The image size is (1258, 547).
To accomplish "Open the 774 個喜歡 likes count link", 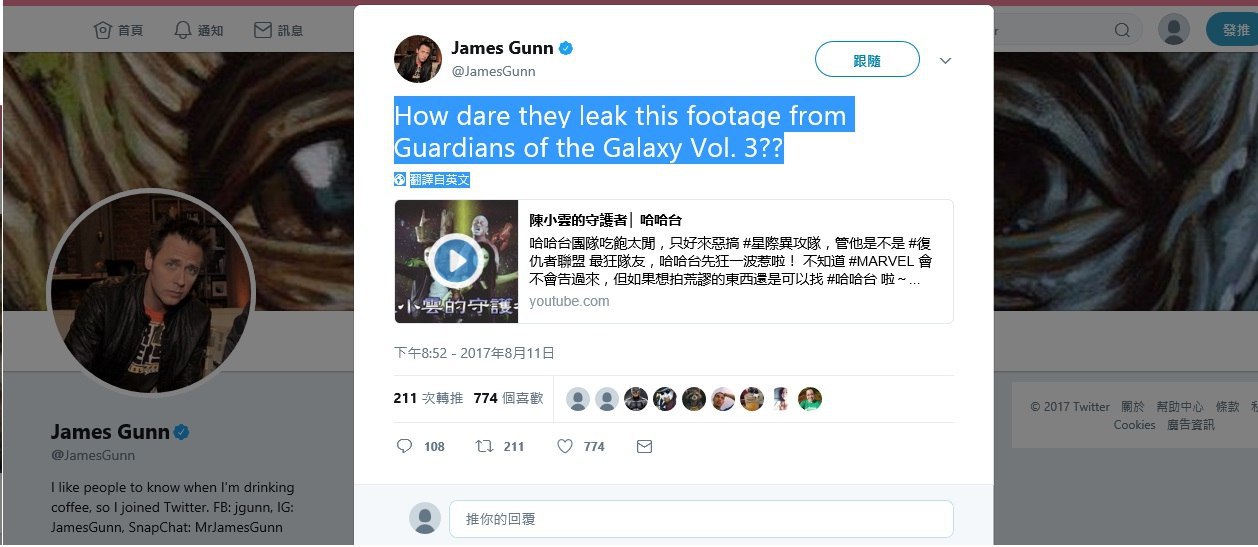I will click(x=508, y=398).
